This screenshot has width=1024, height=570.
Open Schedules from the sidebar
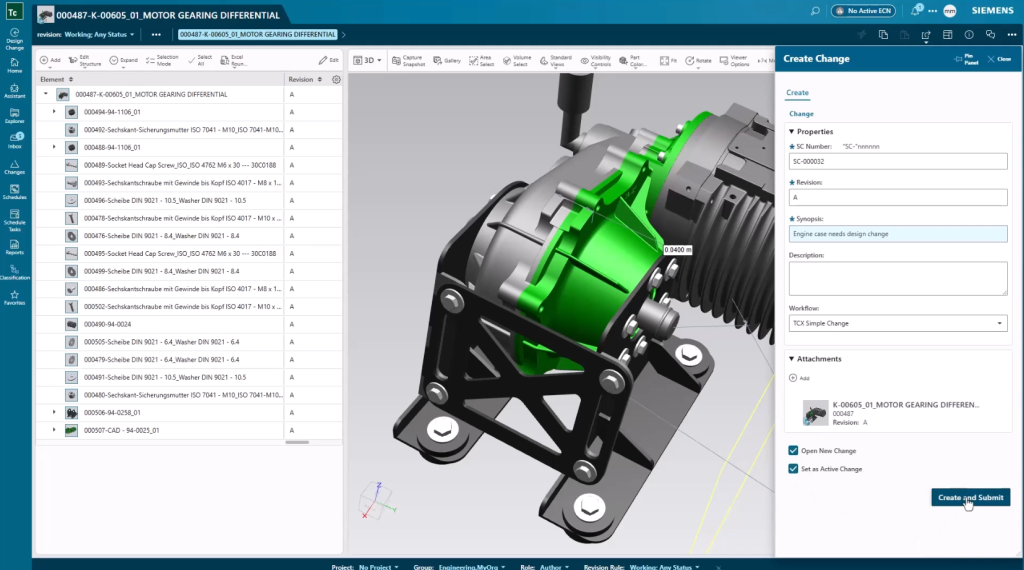[14, 192]
